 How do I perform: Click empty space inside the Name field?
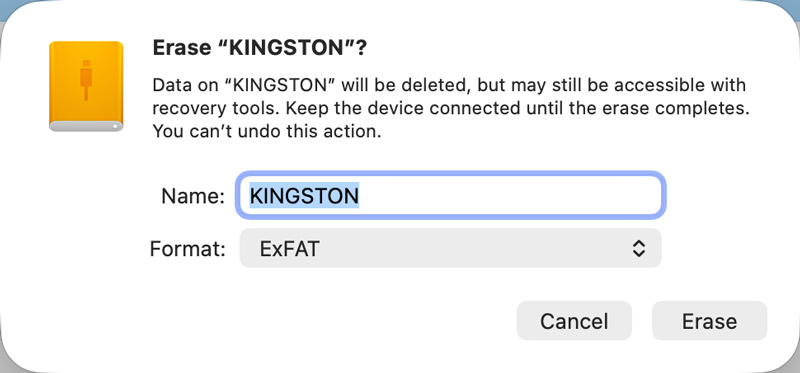[x=510, y=195]
